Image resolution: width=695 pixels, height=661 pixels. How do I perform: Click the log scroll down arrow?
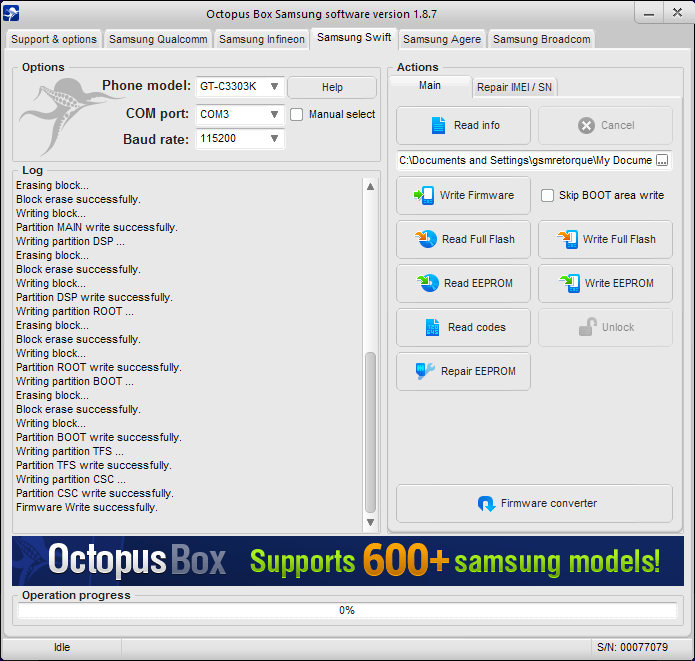tap(371, 522)
